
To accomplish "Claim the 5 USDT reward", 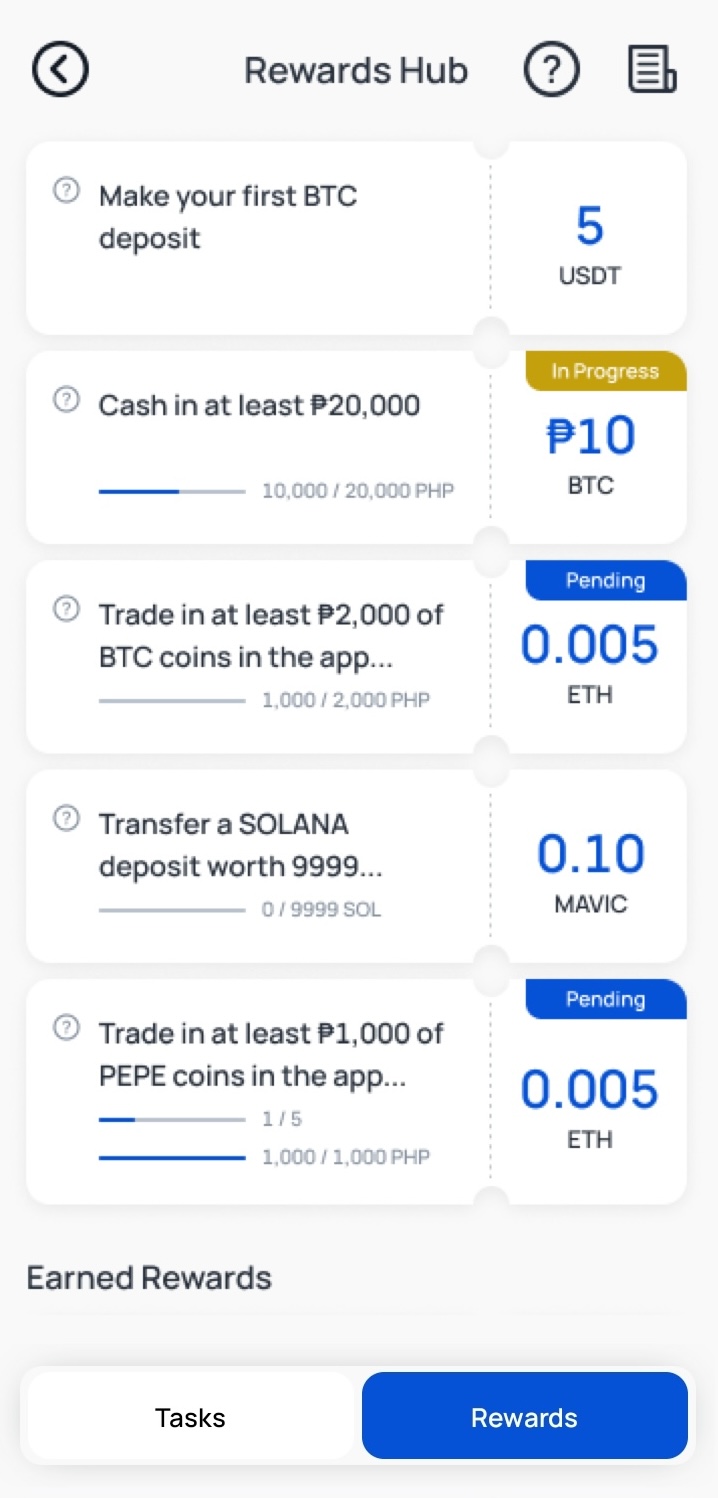I will coord(589,238).
